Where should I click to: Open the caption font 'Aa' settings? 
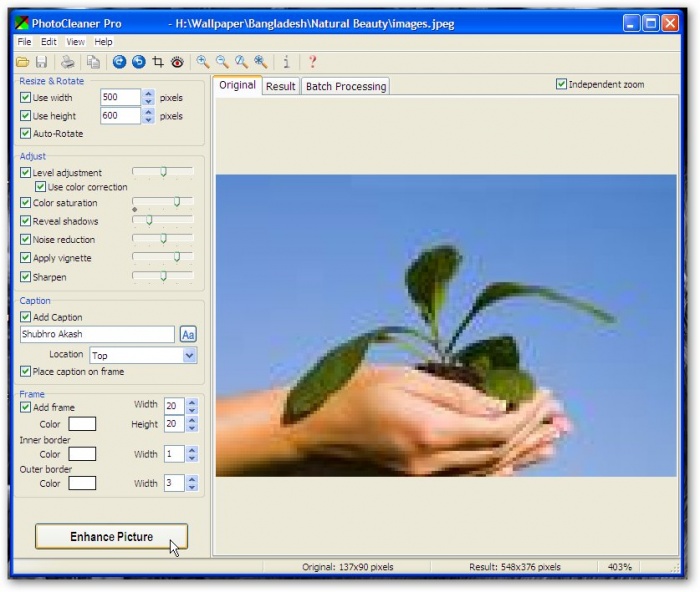(188, 334)
